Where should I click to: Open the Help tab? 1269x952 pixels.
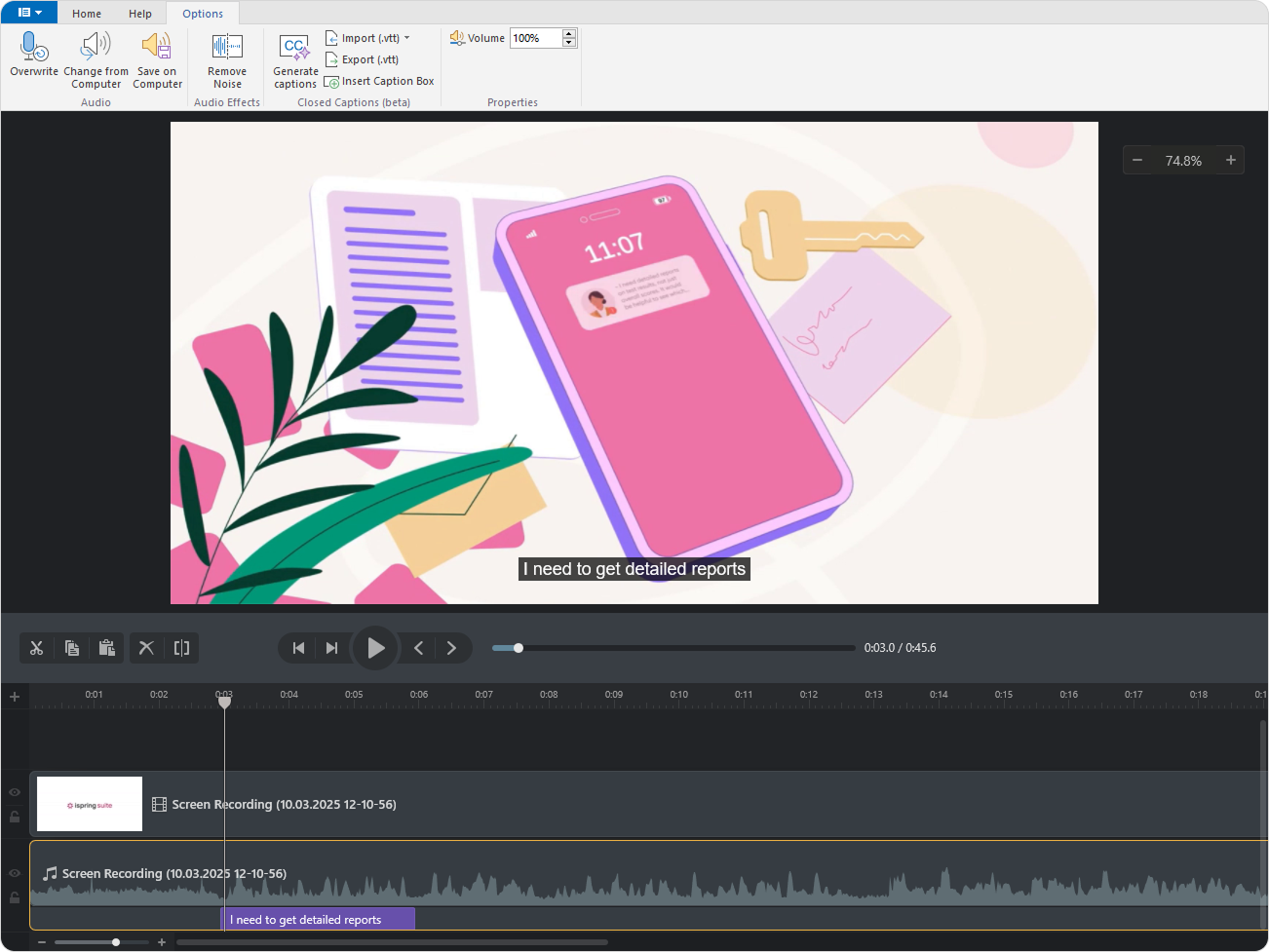140,14
